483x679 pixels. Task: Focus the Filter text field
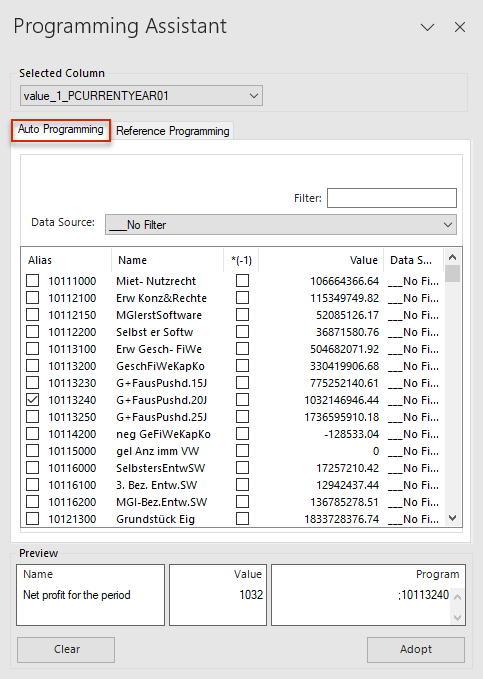(392, 198)
